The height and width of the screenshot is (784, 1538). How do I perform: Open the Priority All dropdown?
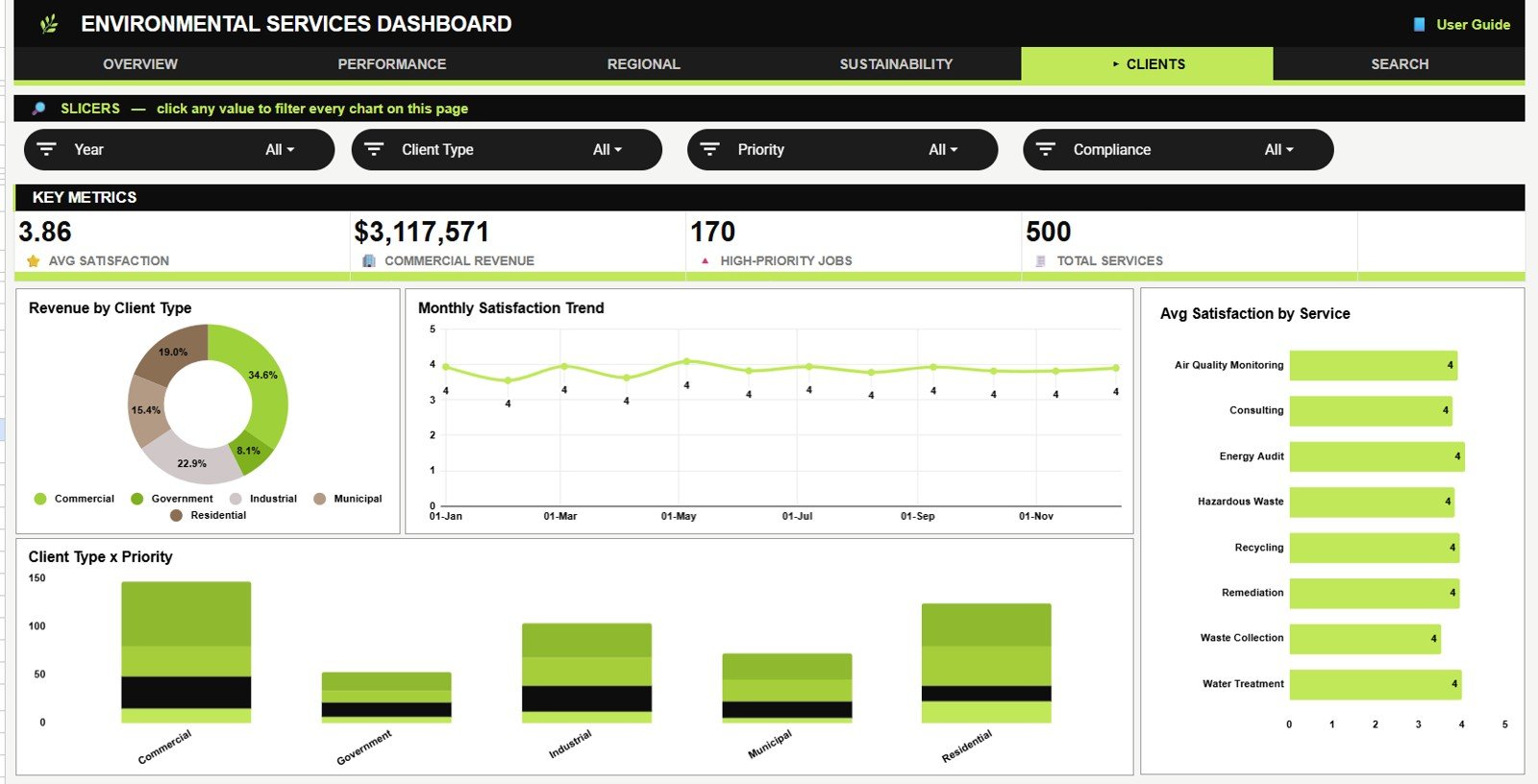coord(943,150)
